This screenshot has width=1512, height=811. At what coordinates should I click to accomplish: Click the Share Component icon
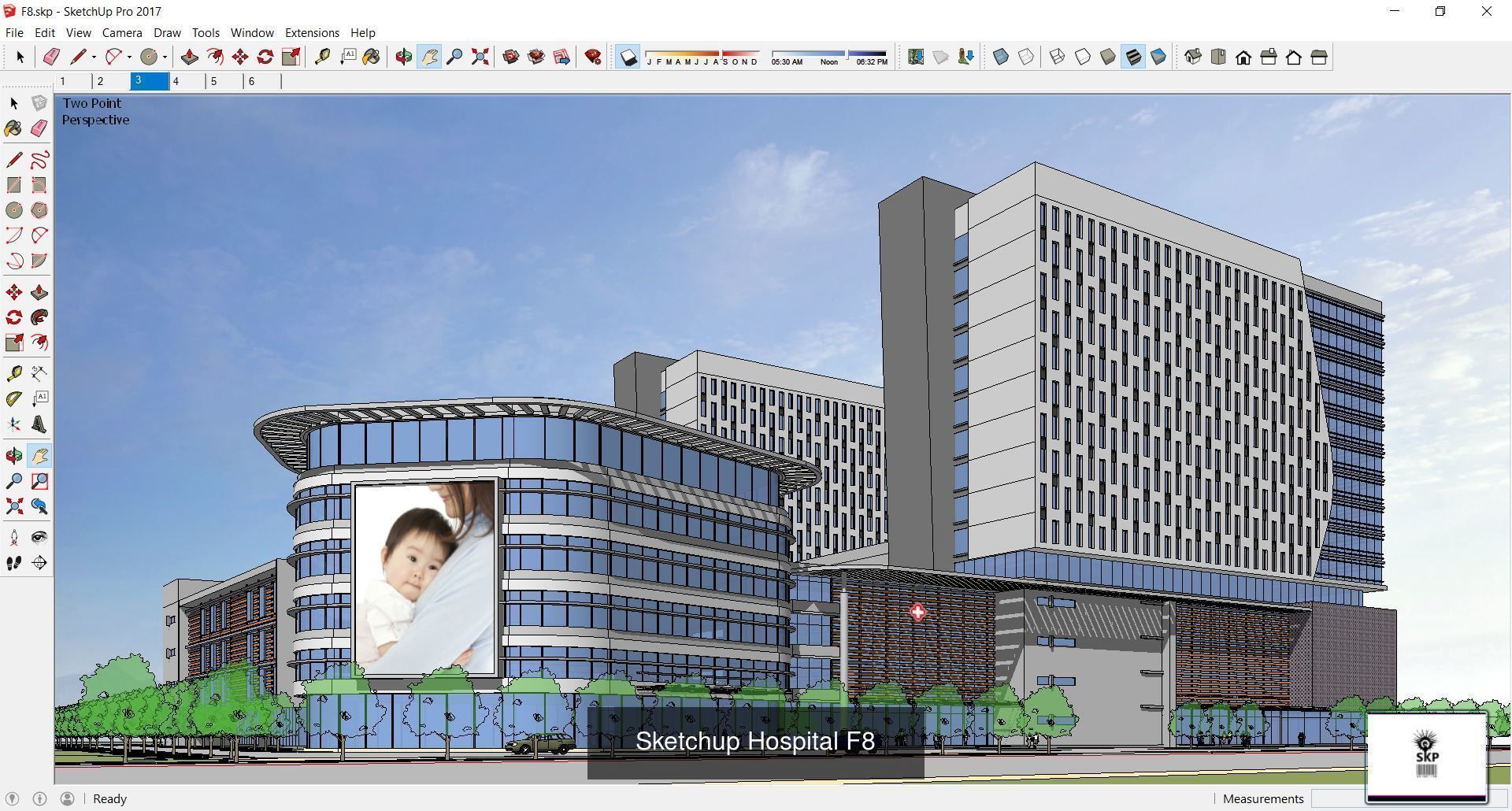tap(561, 57)
